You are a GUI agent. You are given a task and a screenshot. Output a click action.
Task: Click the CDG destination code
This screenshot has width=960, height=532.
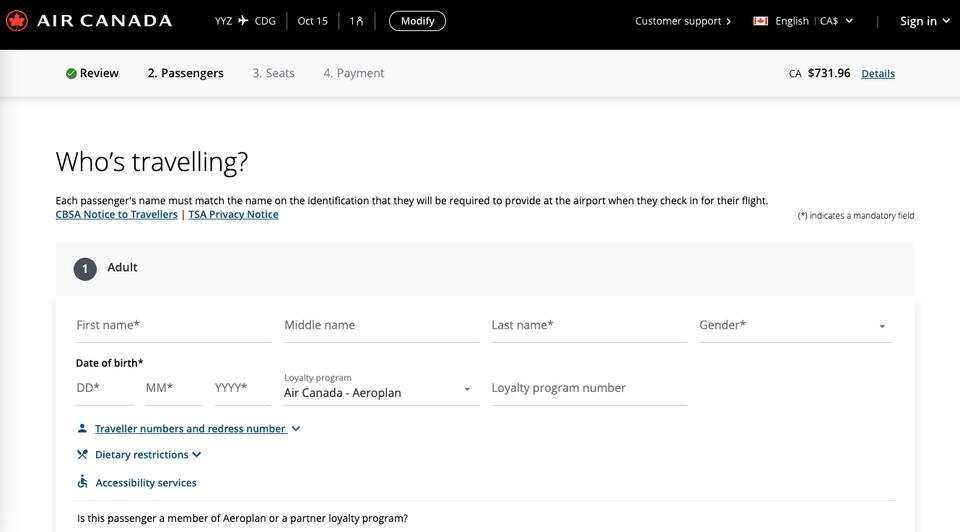coord(265,21)
